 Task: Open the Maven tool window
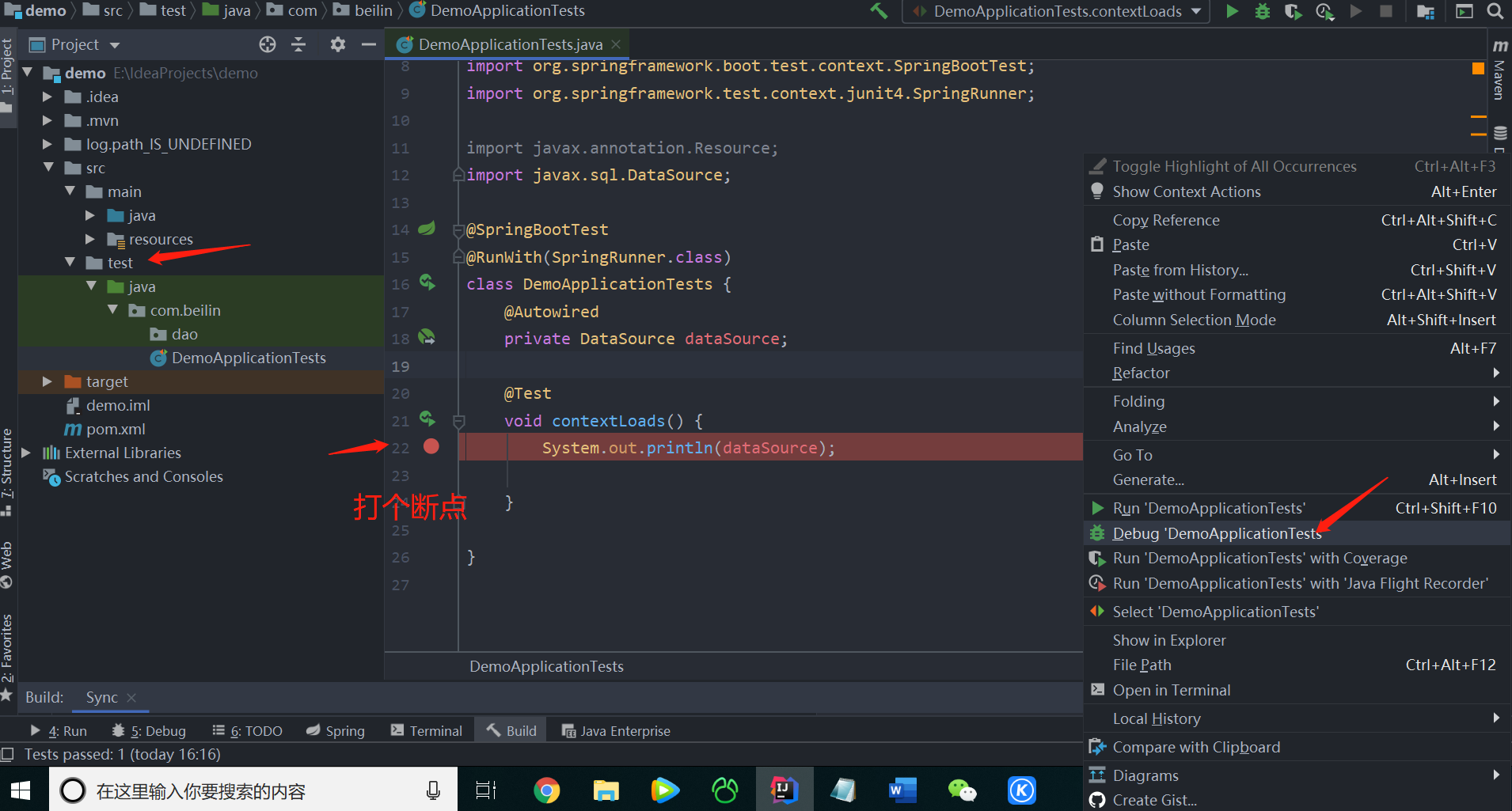pos(1499,71)
